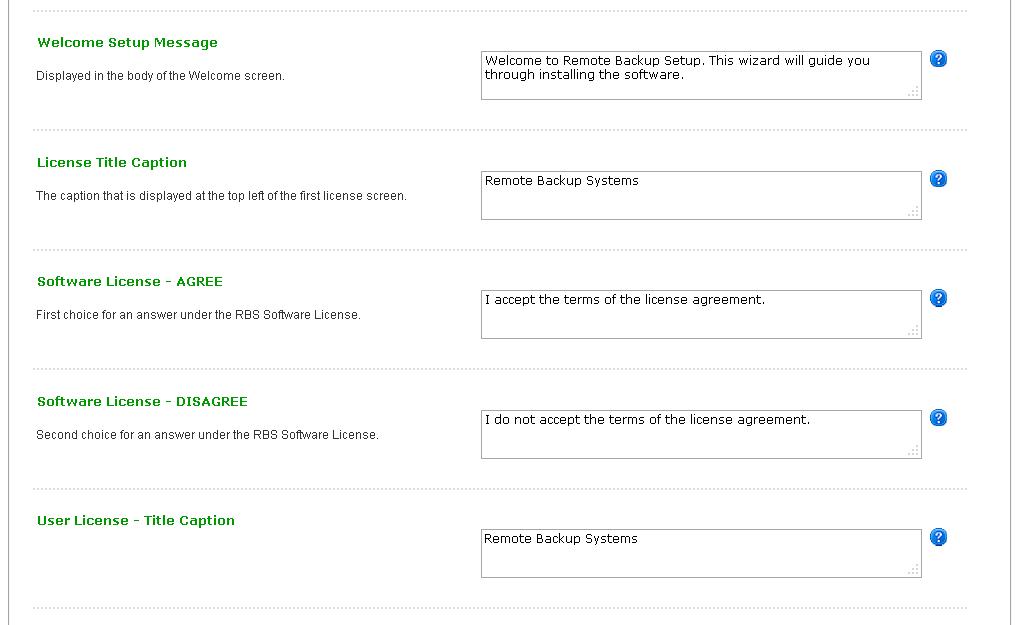Open help for Welcome Setup Message
This screenshot has height=625, width=1023.
pyautogui.click(x=938, y=59)
